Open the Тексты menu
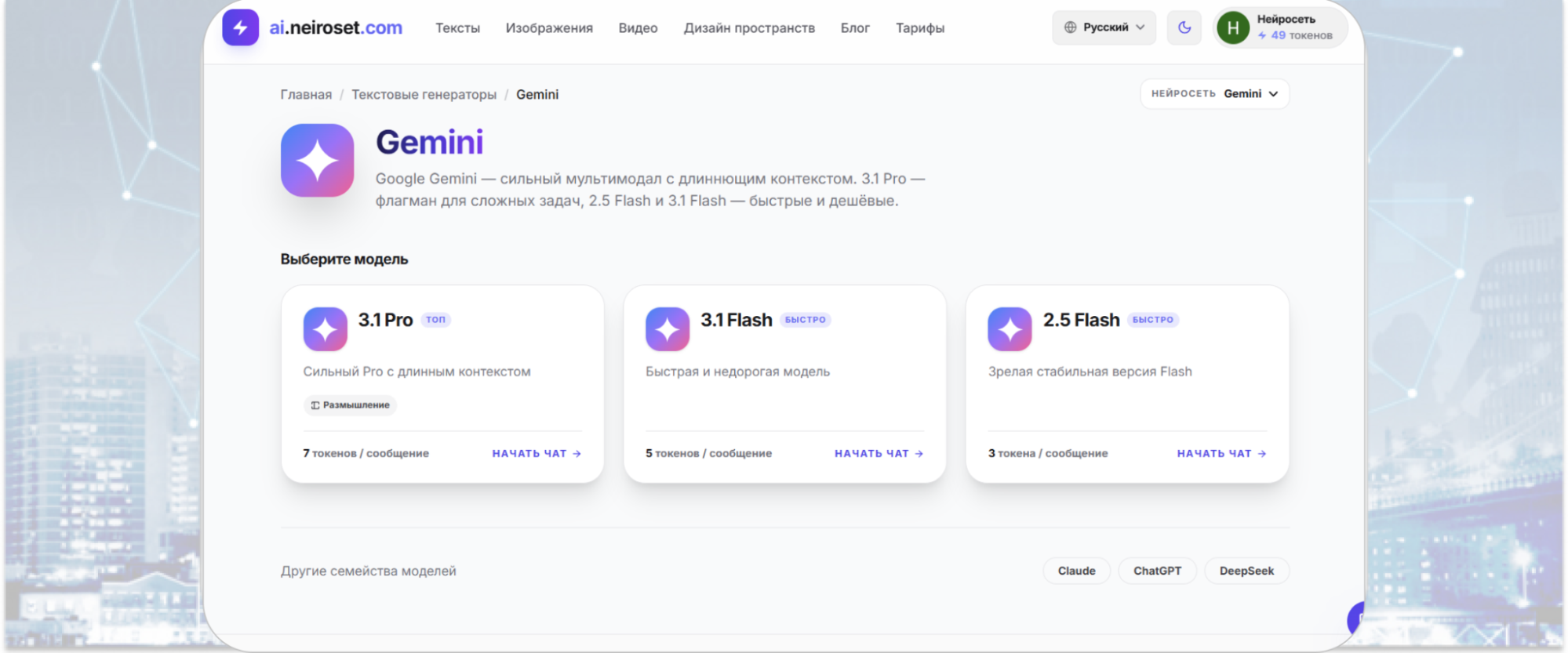Image resolution: width=1568 pixels, height=653 pixels. (x=457, y=28)
